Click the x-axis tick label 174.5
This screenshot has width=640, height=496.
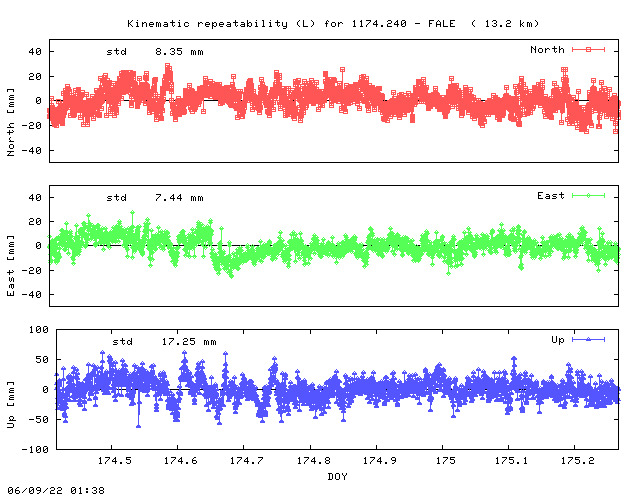pos(115,460)
